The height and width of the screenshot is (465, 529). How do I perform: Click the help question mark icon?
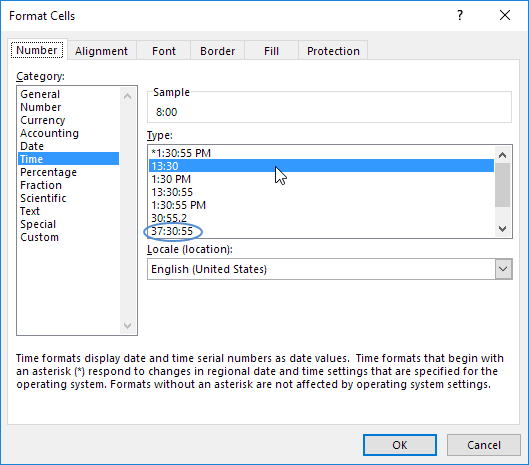point(460,15)
